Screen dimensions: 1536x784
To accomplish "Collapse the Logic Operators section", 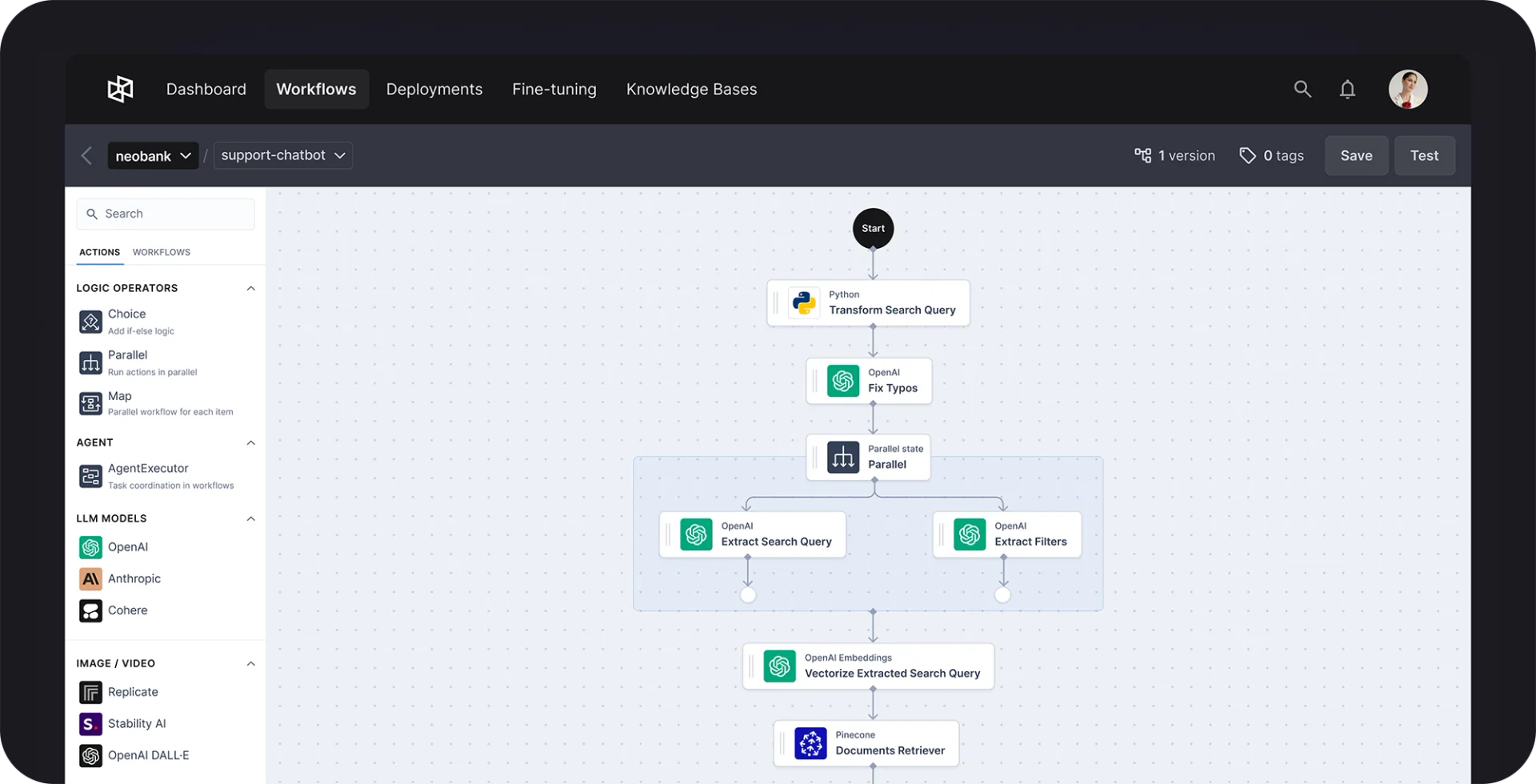I will pos(250,288).
